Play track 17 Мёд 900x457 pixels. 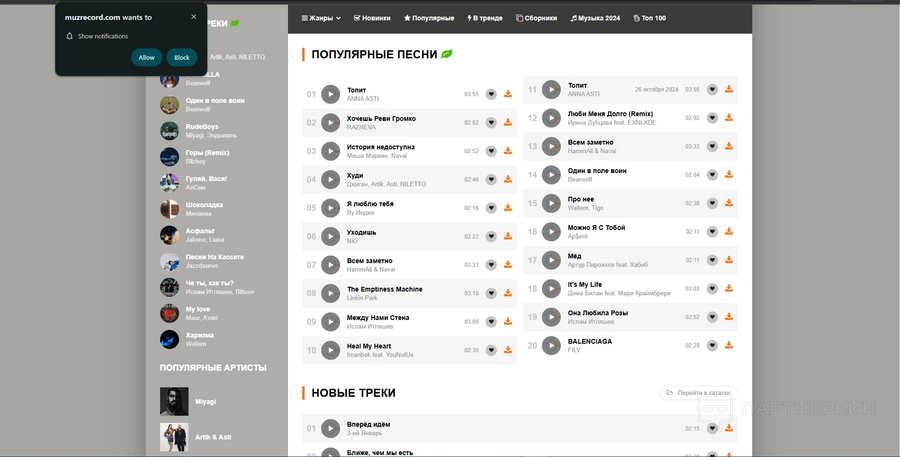(x=552, y=260)
